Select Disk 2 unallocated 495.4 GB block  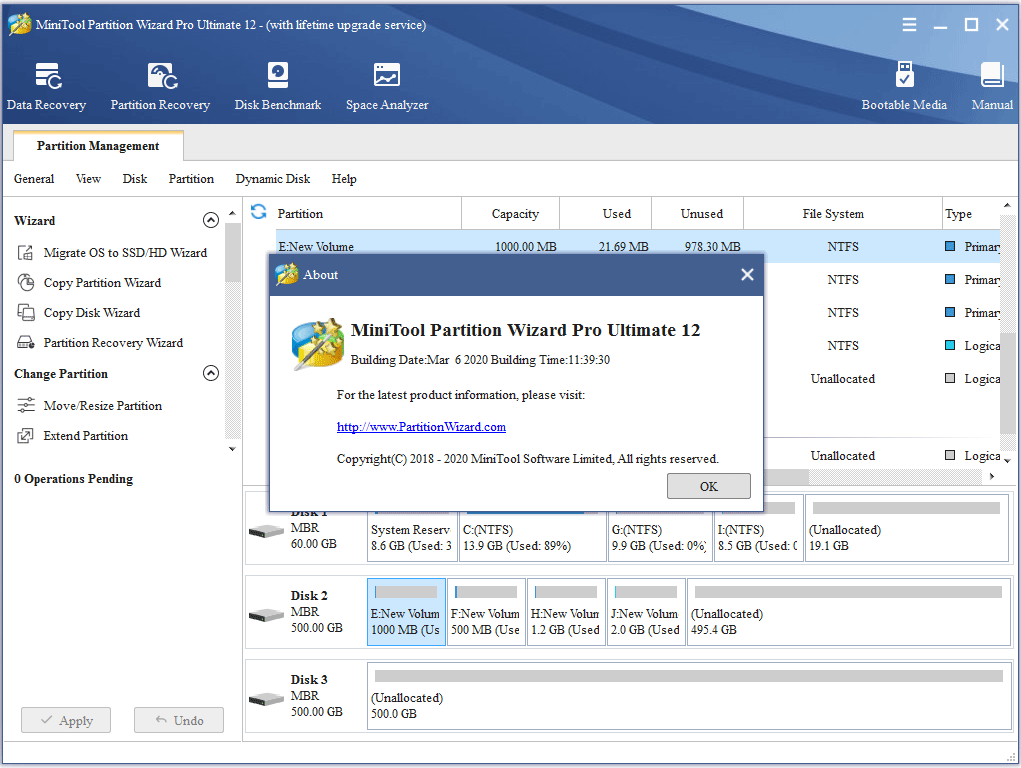849,612
